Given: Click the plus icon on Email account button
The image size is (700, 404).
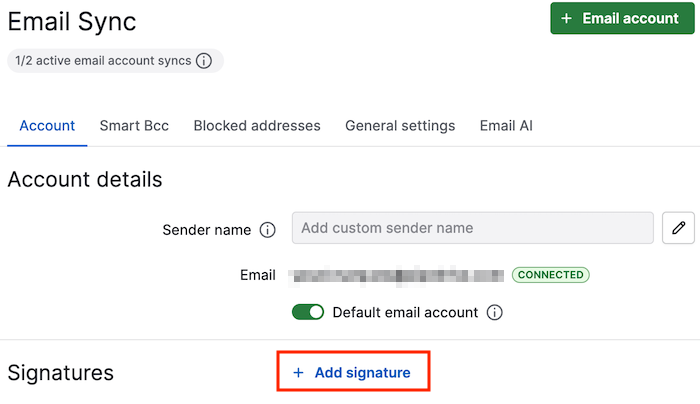Looking at the screenshot, I should pyautogui.click(x=566, y=18).
